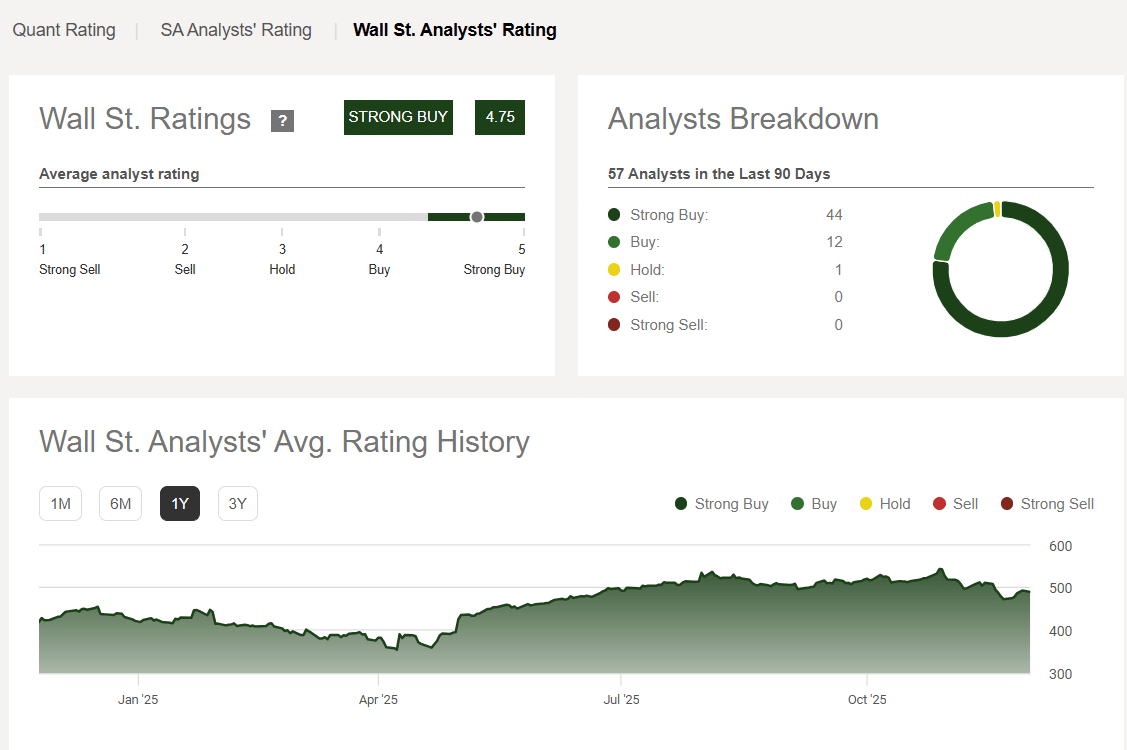Viewport: 1127px width, 750px height.
Task: Toggle the Hold chart legend item
Action: pos(885,504)
